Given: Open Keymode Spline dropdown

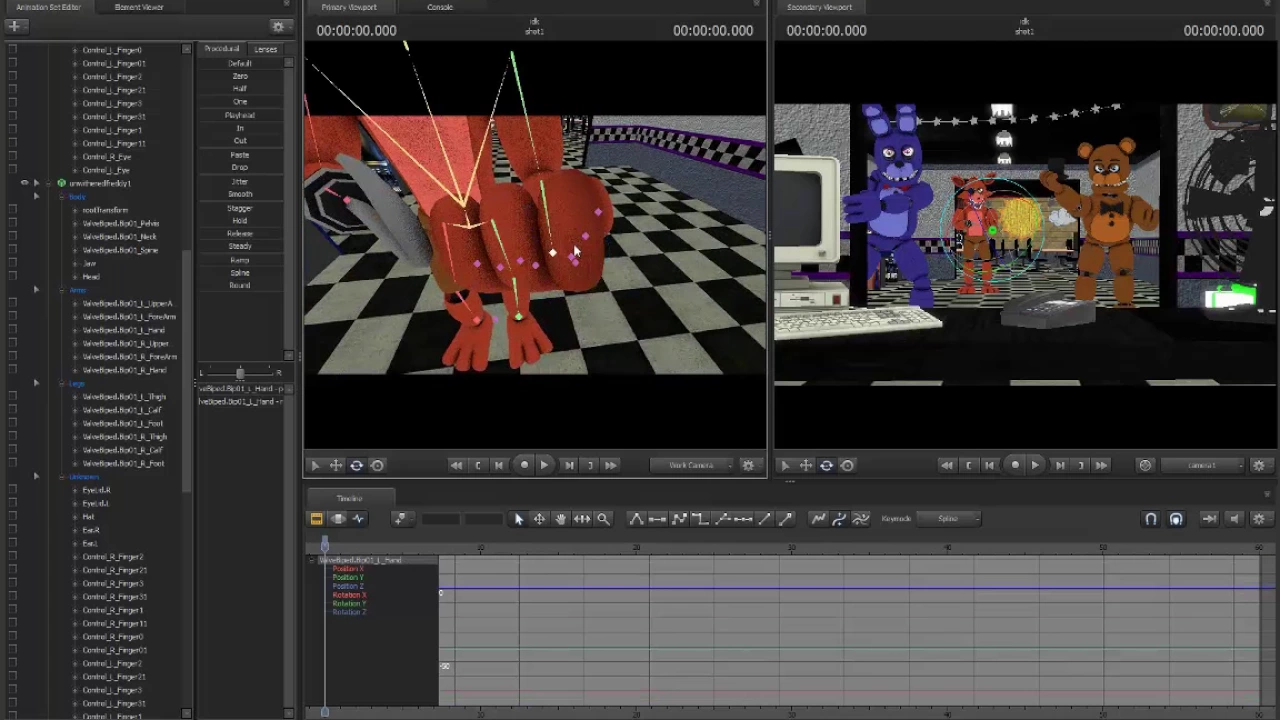Looking at the screenshot, I should click(950, 519).
